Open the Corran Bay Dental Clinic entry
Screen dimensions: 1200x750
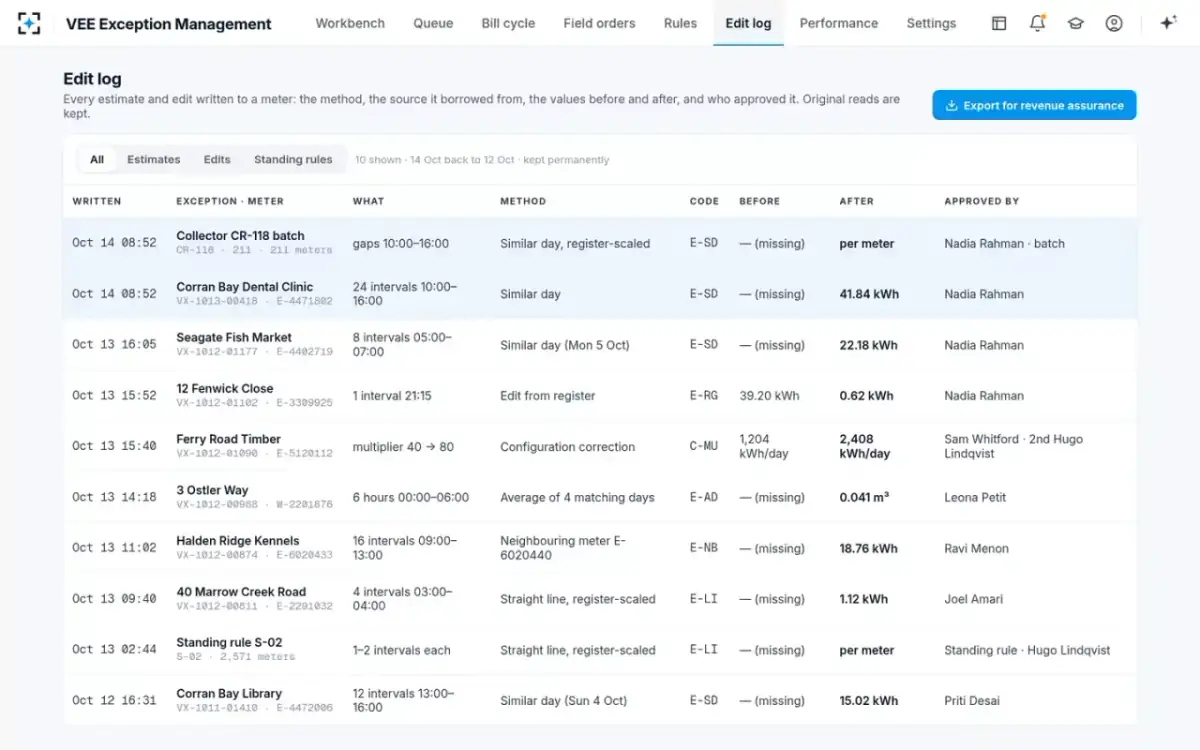click(x=600, y=294)
